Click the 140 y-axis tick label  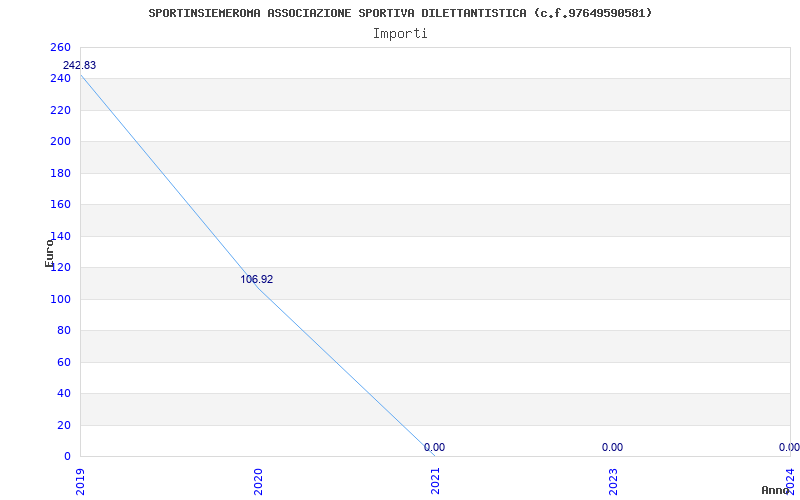(60, 236)
